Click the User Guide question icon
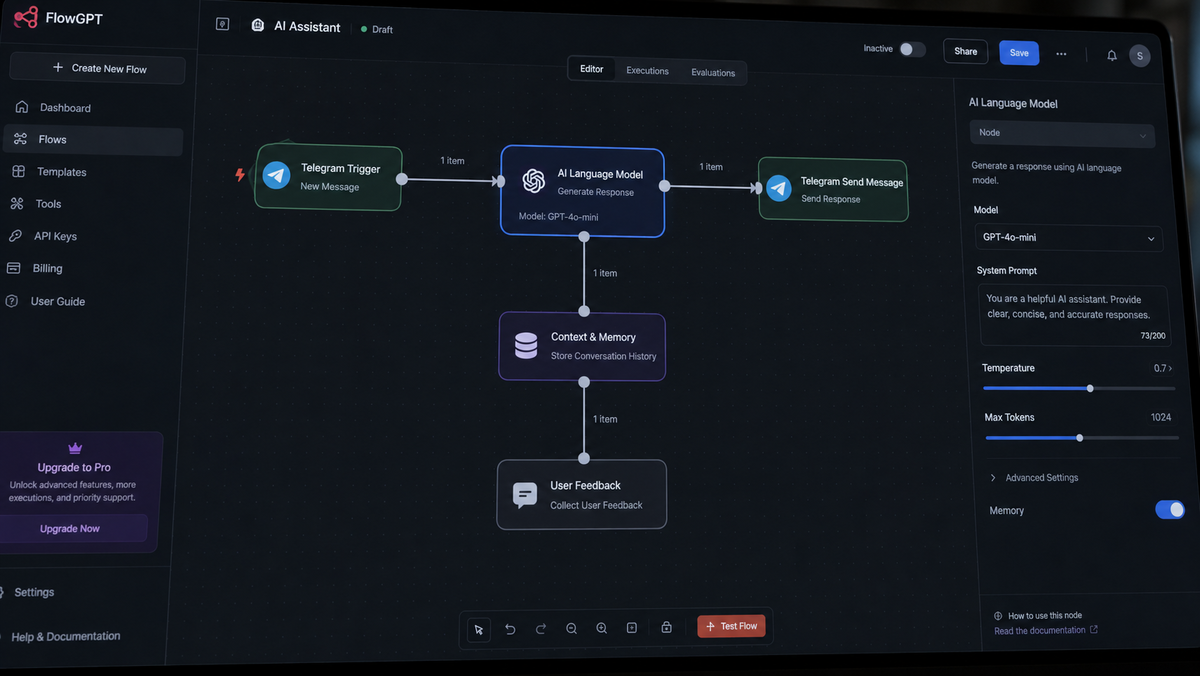 point(11,301)
